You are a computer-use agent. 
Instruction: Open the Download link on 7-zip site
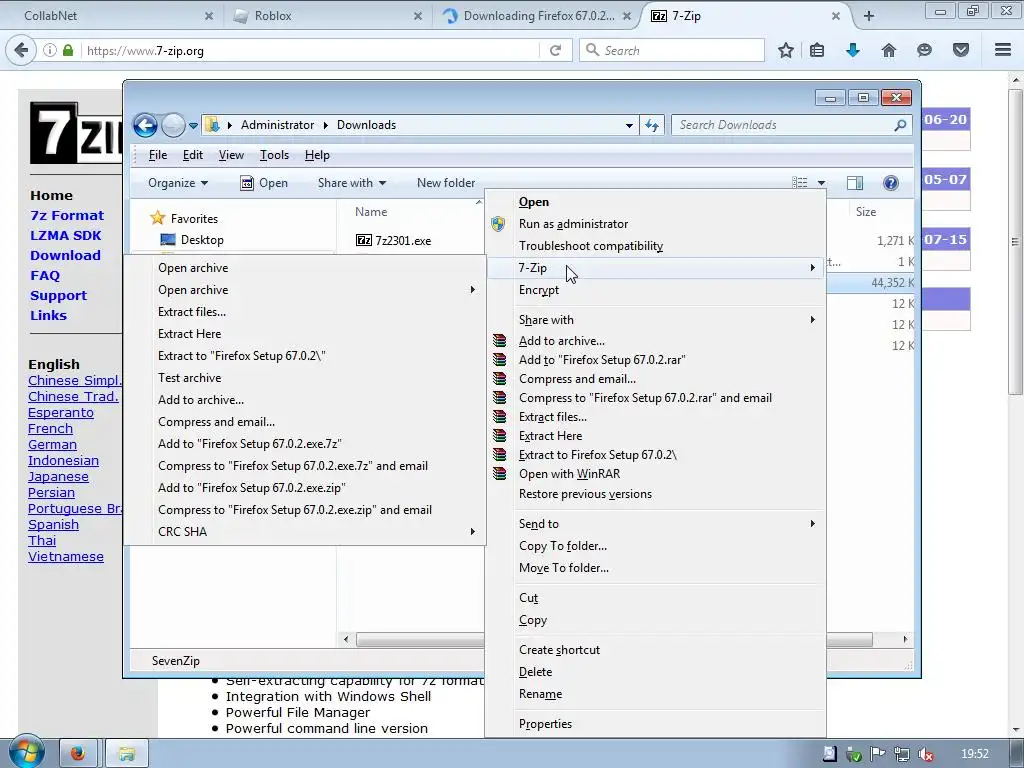[x=65, y=255]
